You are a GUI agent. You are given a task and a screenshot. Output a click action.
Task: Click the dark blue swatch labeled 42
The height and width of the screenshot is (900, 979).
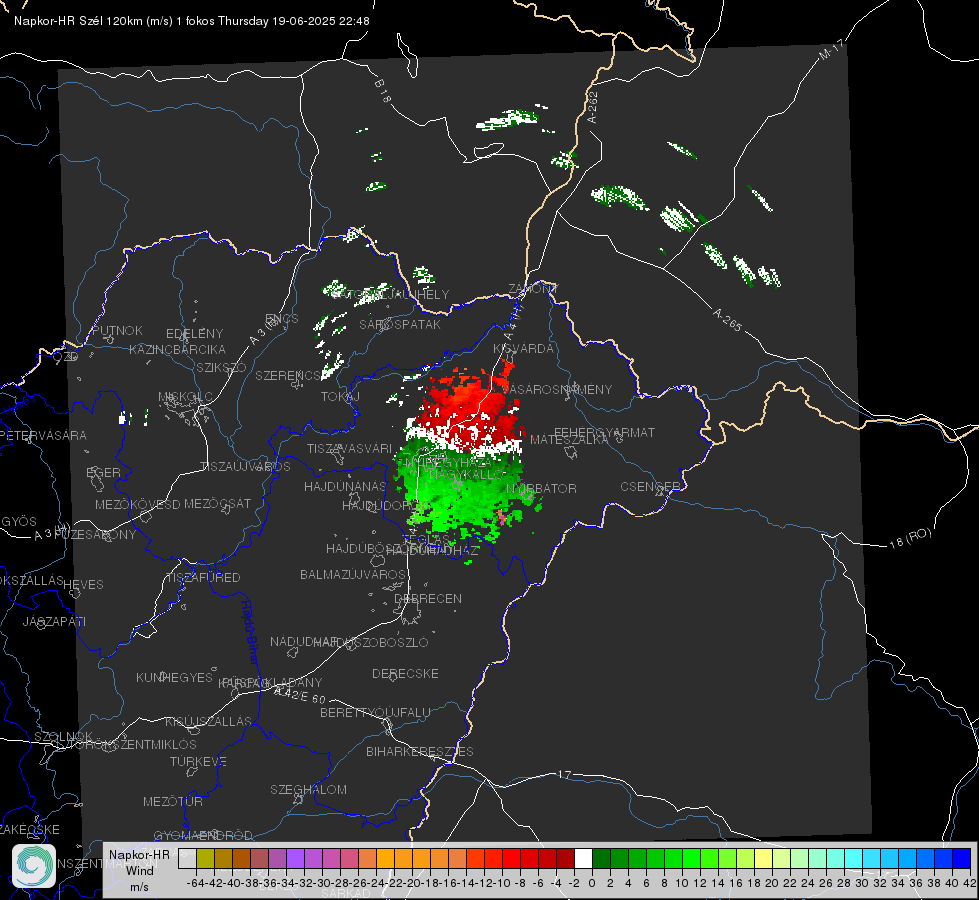[x=962, y=859]
